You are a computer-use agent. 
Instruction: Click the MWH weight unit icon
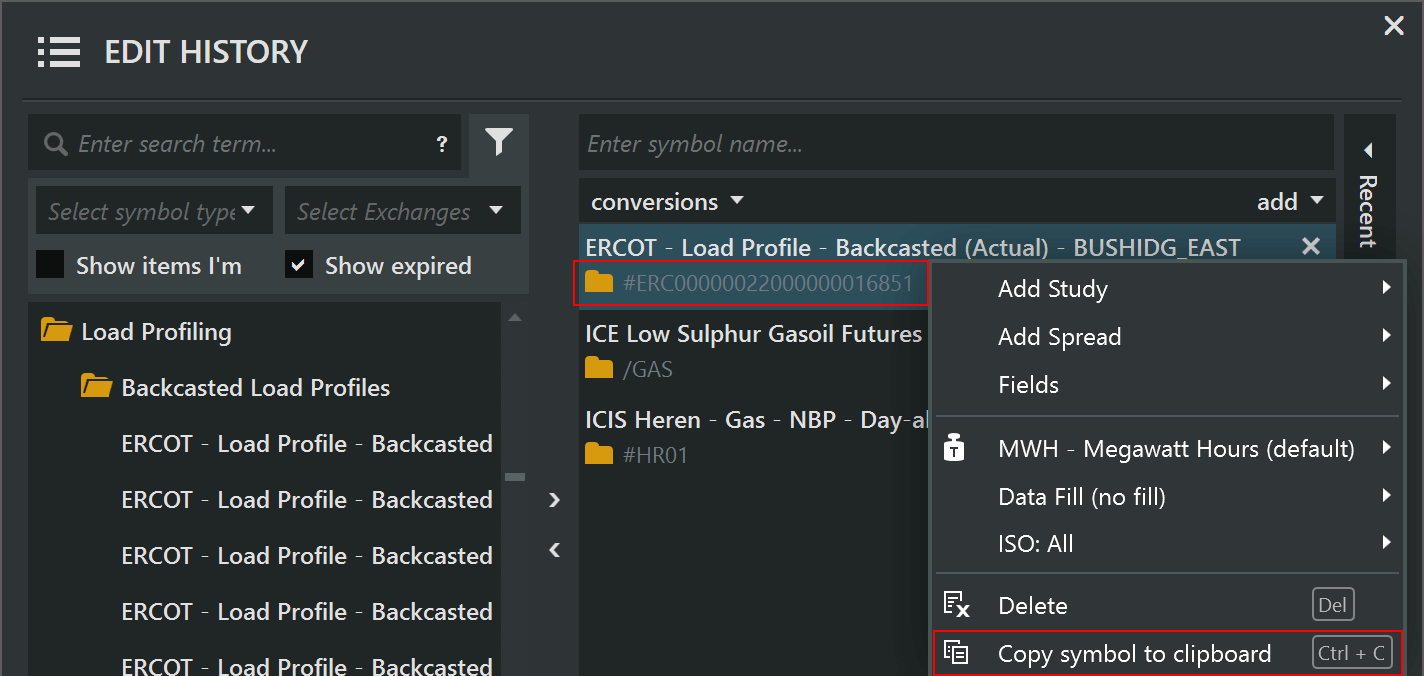pyautogui.click(x=955, y=448)
